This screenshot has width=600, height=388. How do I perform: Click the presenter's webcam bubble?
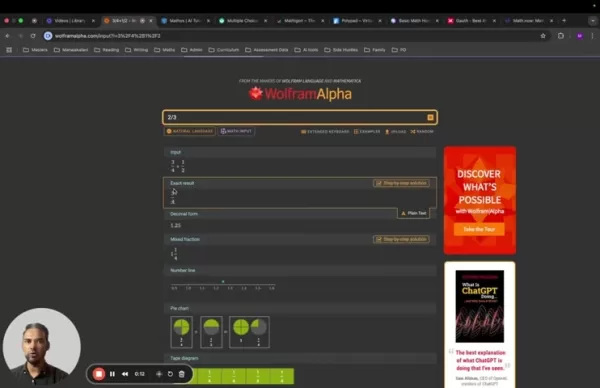coord(41,347)
